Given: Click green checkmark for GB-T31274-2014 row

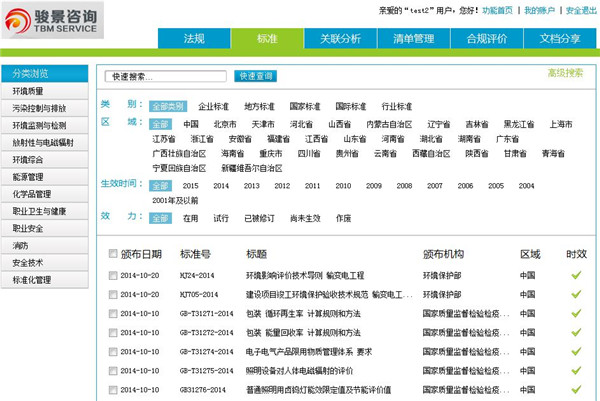Looking at the screenshot, I should [x=575, y=351].
